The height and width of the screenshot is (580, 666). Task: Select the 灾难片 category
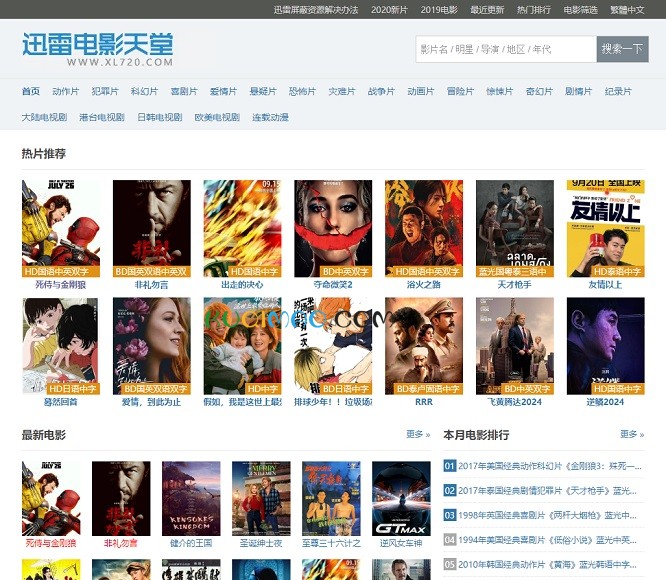click(342, 91)
